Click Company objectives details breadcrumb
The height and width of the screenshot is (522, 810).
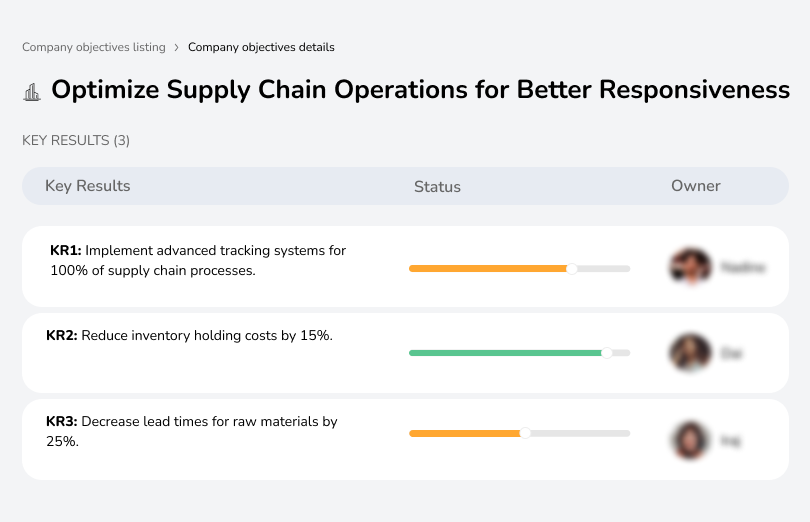(x=261, y=47)
